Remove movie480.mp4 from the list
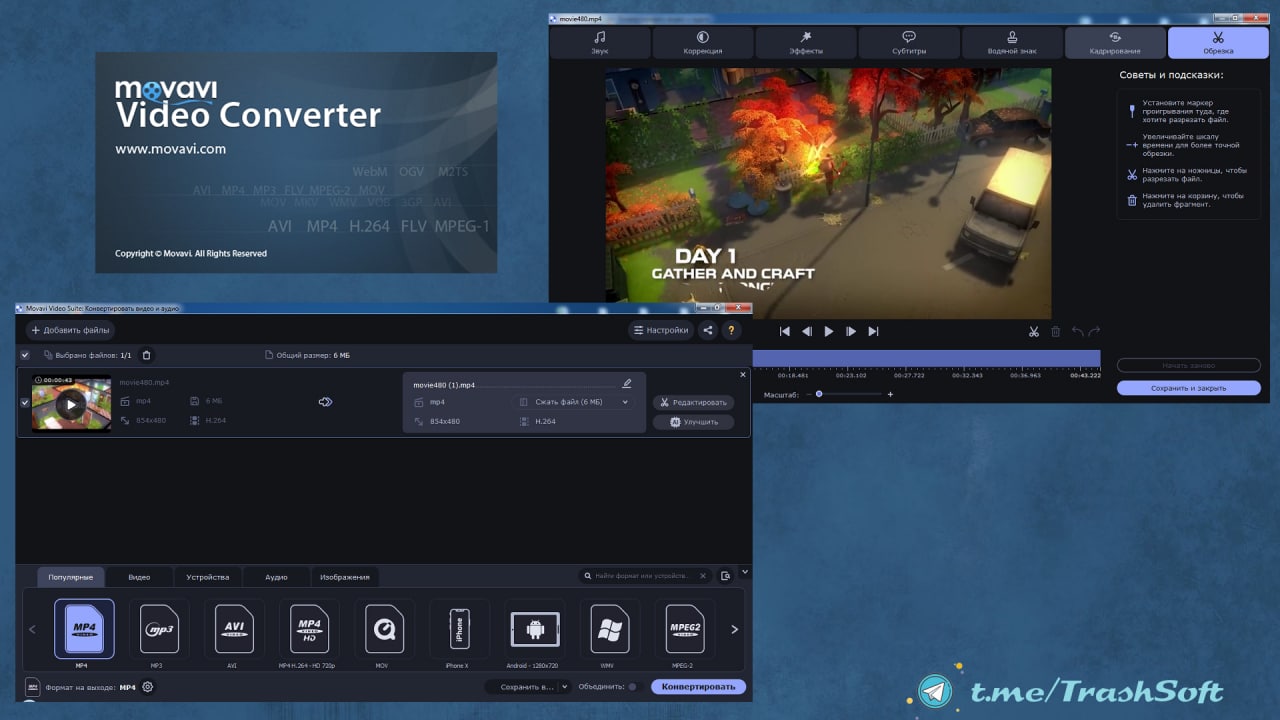The image size is (1280, 720). coord(742,375)
